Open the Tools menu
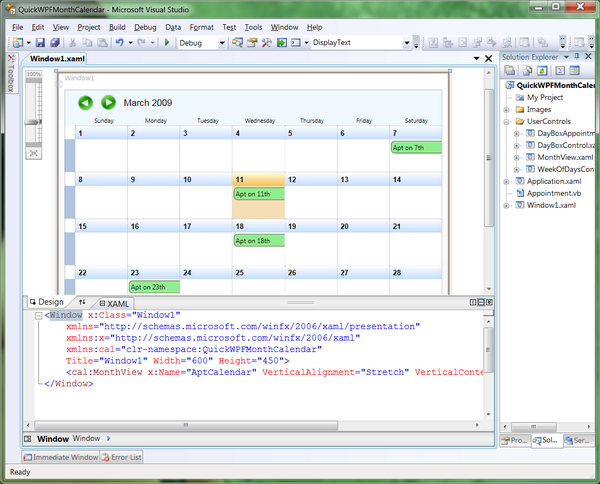 tap(253, 27)
